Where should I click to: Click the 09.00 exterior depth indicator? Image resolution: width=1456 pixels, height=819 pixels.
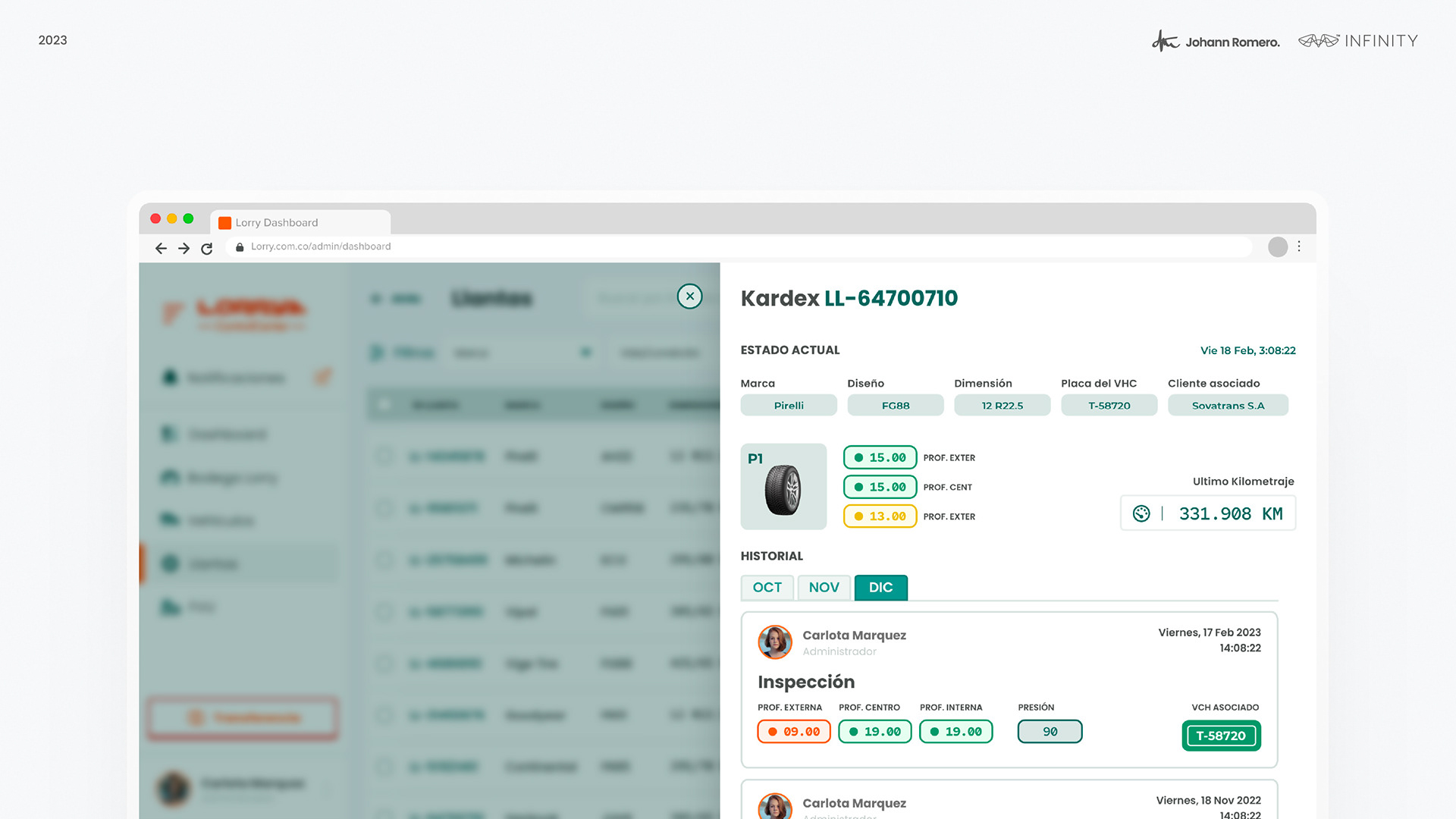click(x=794, y=731)
